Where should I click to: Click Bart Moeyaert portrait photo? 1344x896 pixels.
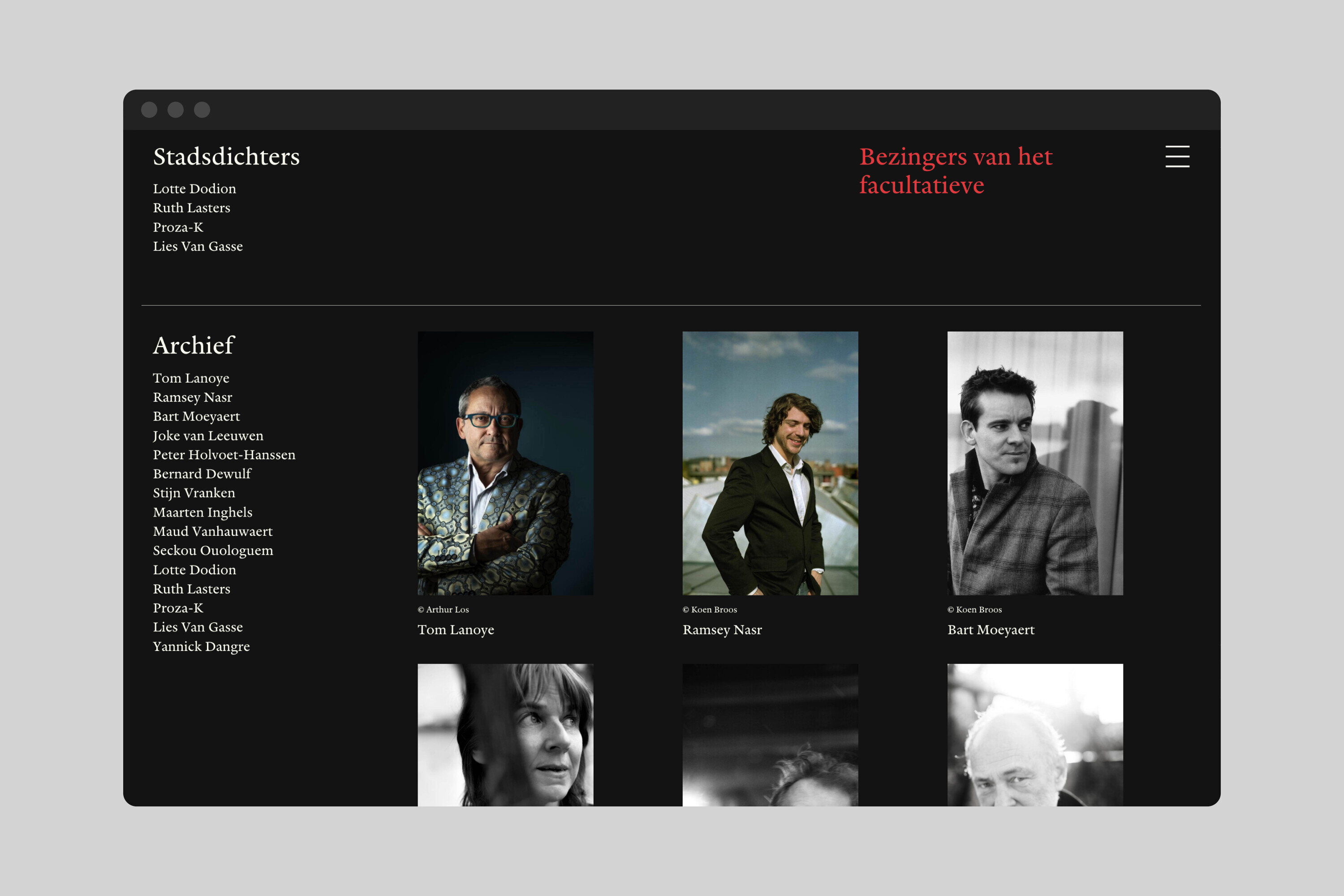1035,463
